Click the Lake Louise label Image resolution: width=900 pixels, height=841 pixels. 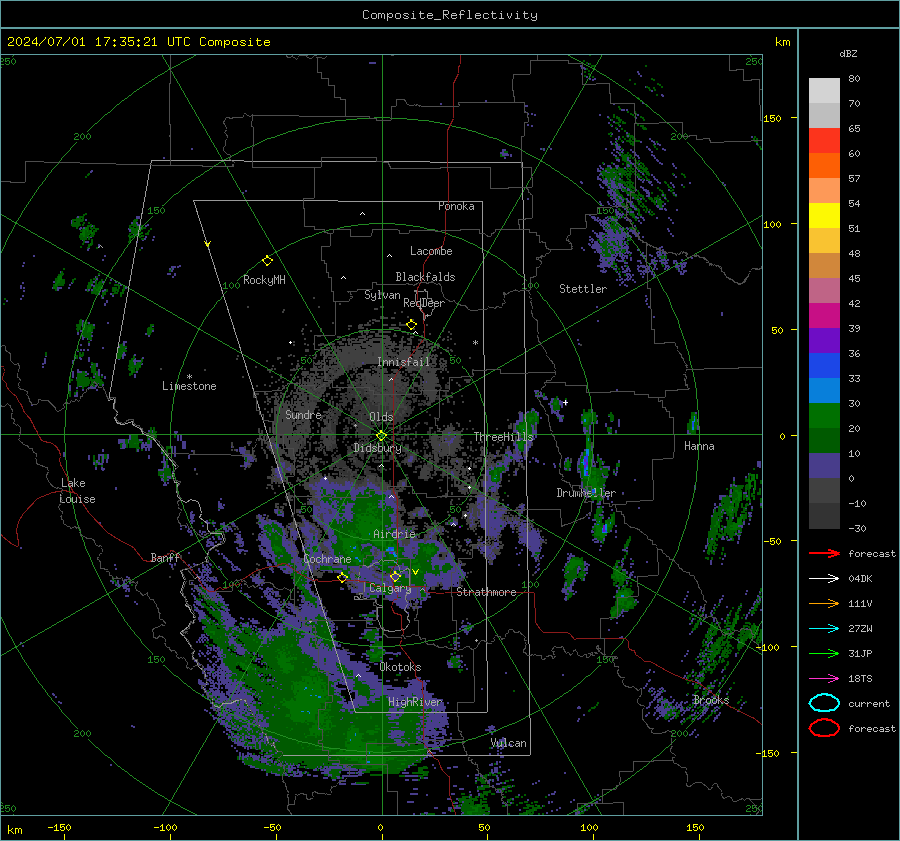click(x=77, y=491)
